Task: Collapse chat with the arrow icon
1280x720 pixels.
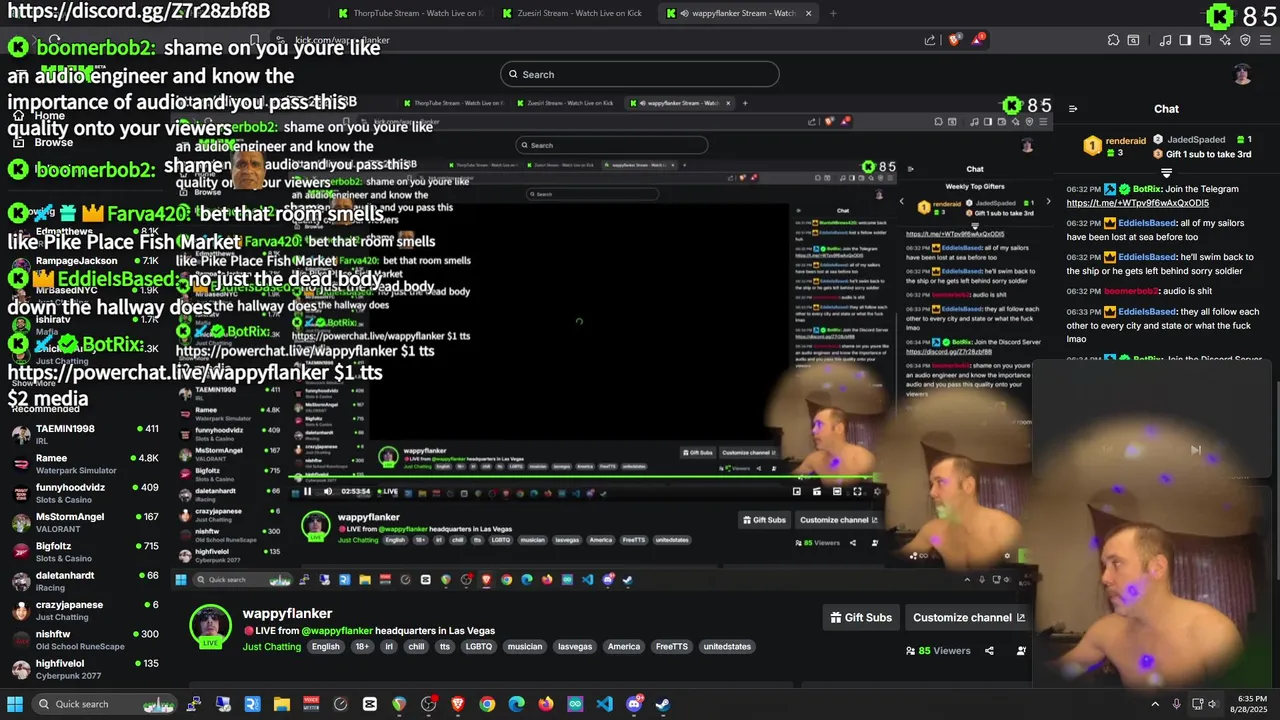Action: coord(1073,109)
